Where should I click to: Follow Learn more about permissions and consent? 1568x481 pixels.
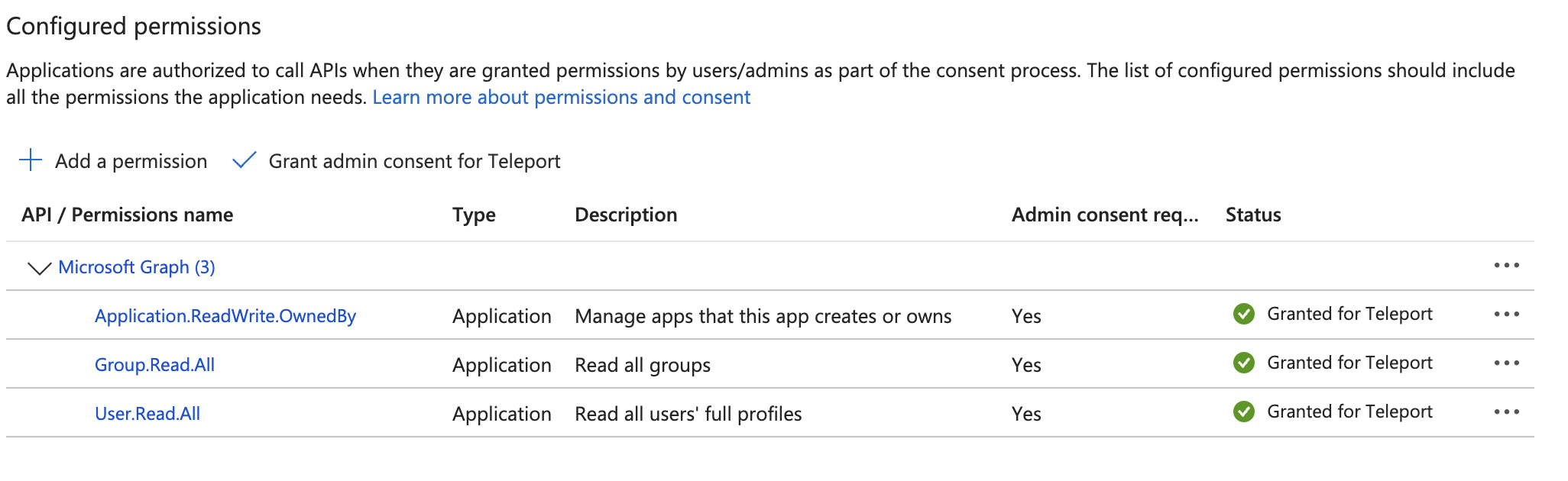coord(562,98)
